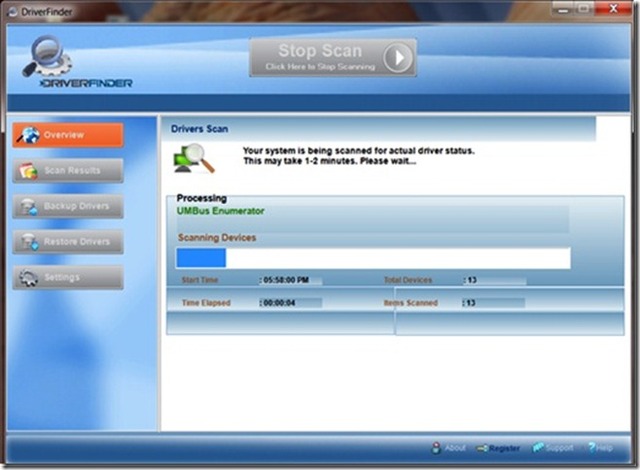Click the DriverFinder magnifier logo
Screen dimensions: 640x470
(x=48, y=56)
